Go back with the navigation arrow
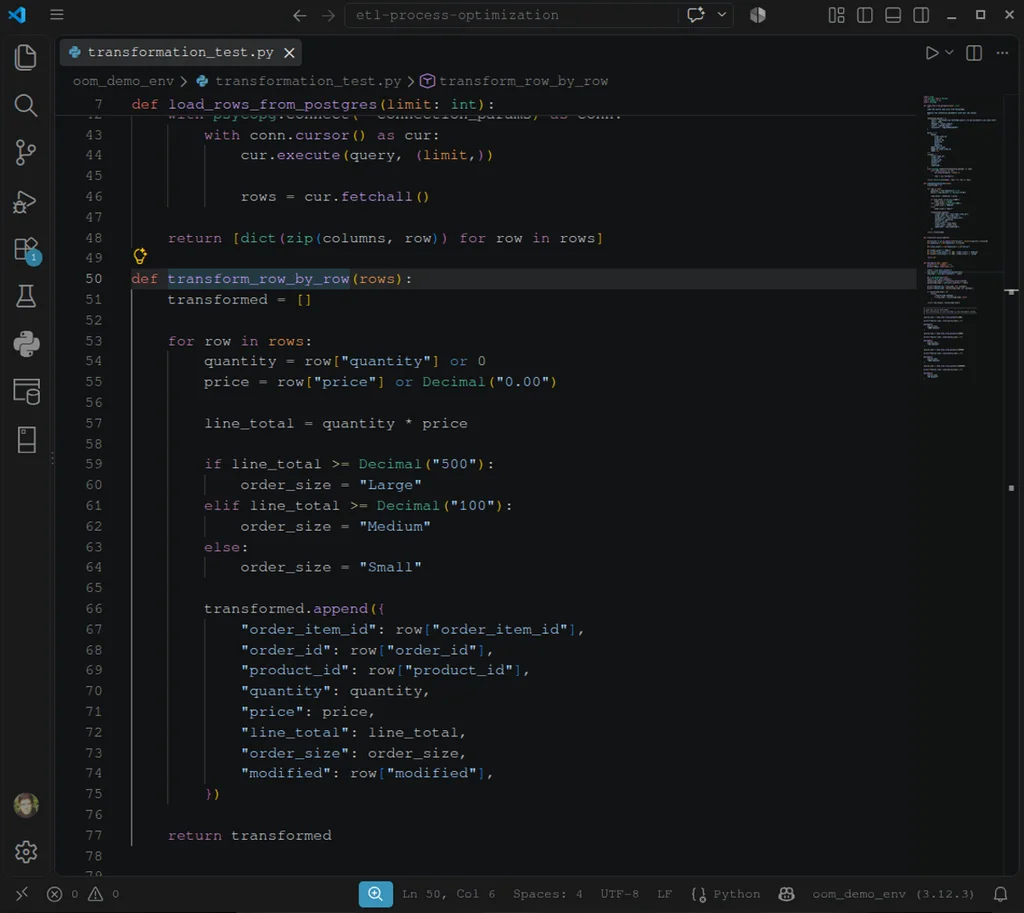The width and height of the screenshot is (1024, 913). coord(300,15)
